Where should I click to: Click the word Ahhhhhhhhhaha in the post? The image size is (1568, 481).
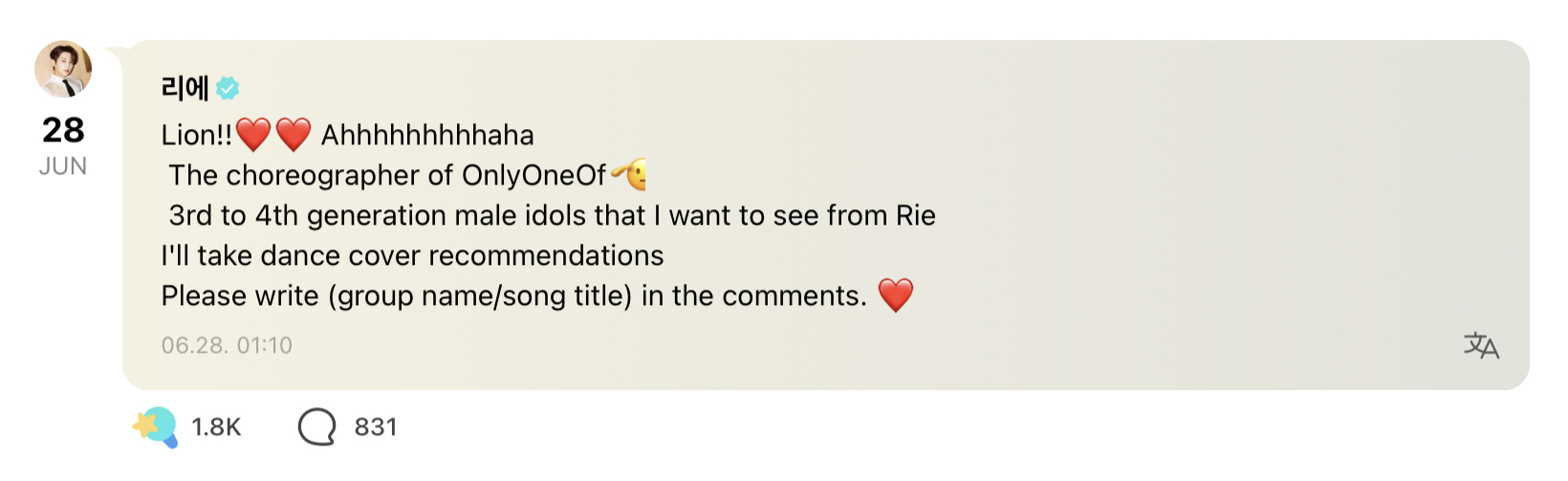427,135
